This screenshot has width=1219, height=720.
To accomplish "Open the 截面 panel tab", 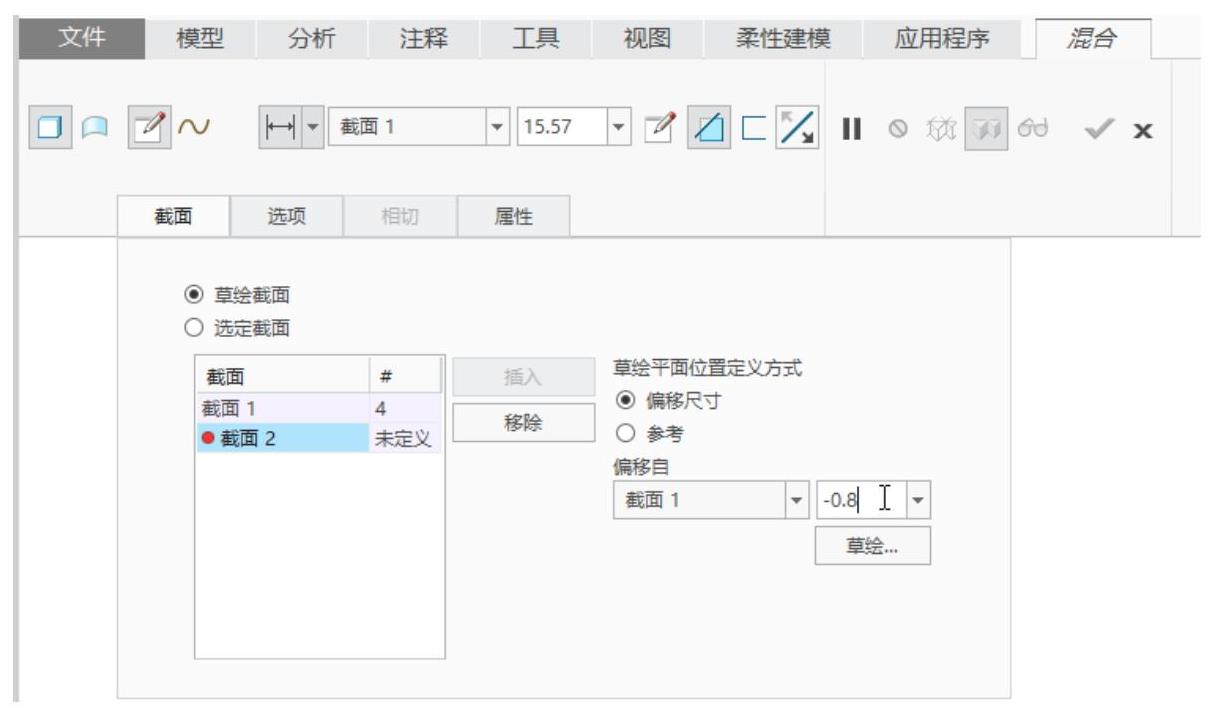I will pyautogui.click(x=175, y=218).
